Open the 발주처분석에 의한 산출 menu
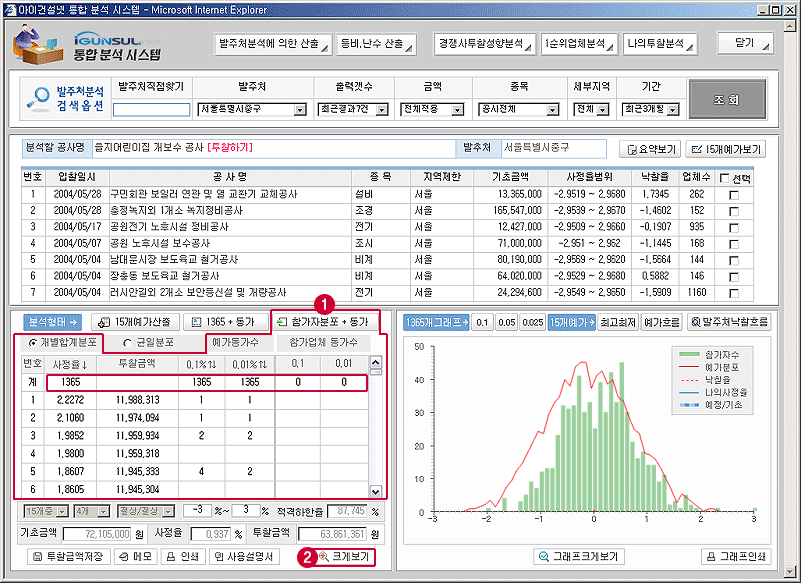The width and height of the screenshot is (801, 583). [x=273, y=44]
